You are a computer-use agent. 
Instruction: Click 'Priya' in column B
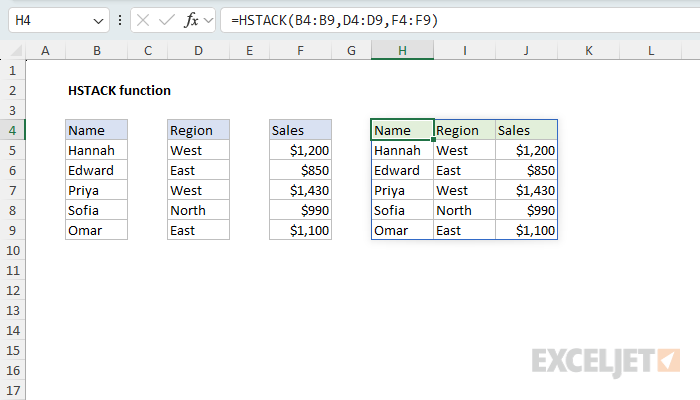(x=96, y=191)
